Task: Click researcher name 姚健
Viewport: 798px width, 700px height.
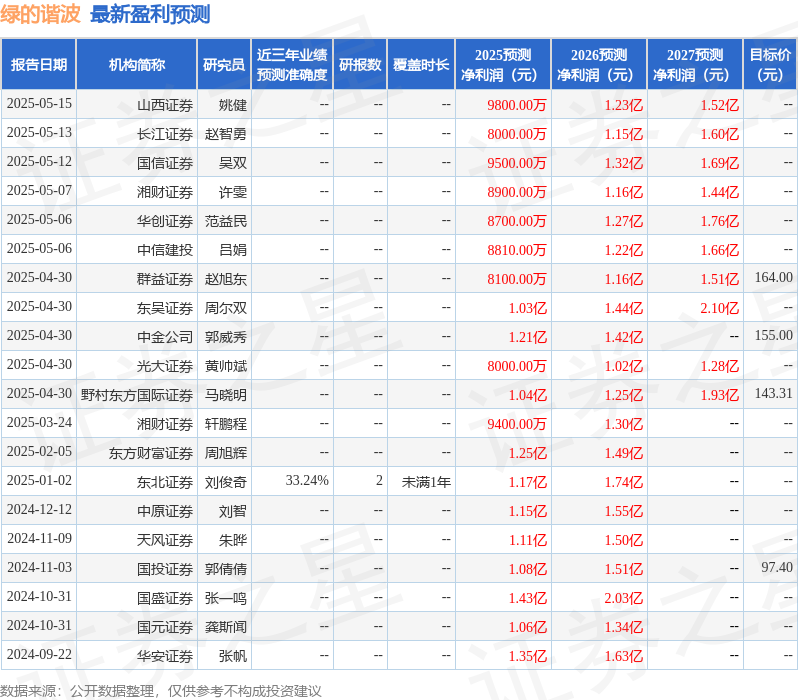Action: 233,105
